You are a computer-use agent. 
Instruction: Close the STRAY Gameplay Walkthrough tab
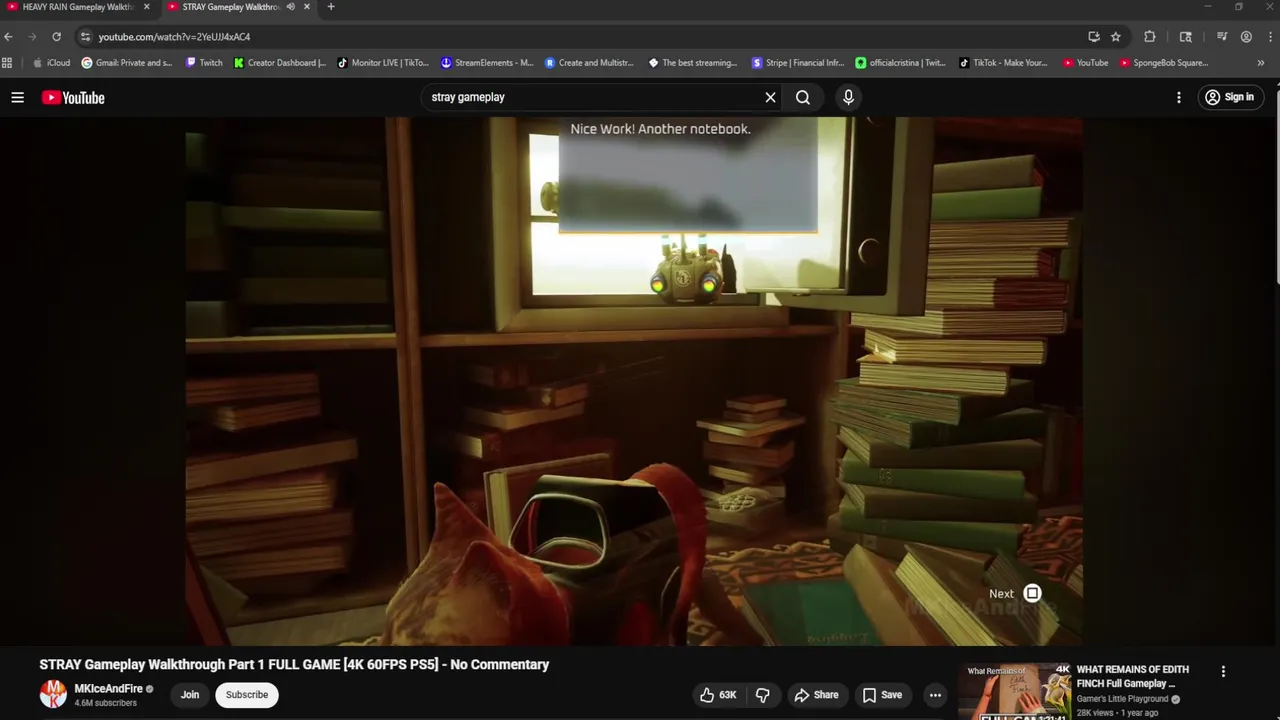pyautogui.click(x=306, y=7)
